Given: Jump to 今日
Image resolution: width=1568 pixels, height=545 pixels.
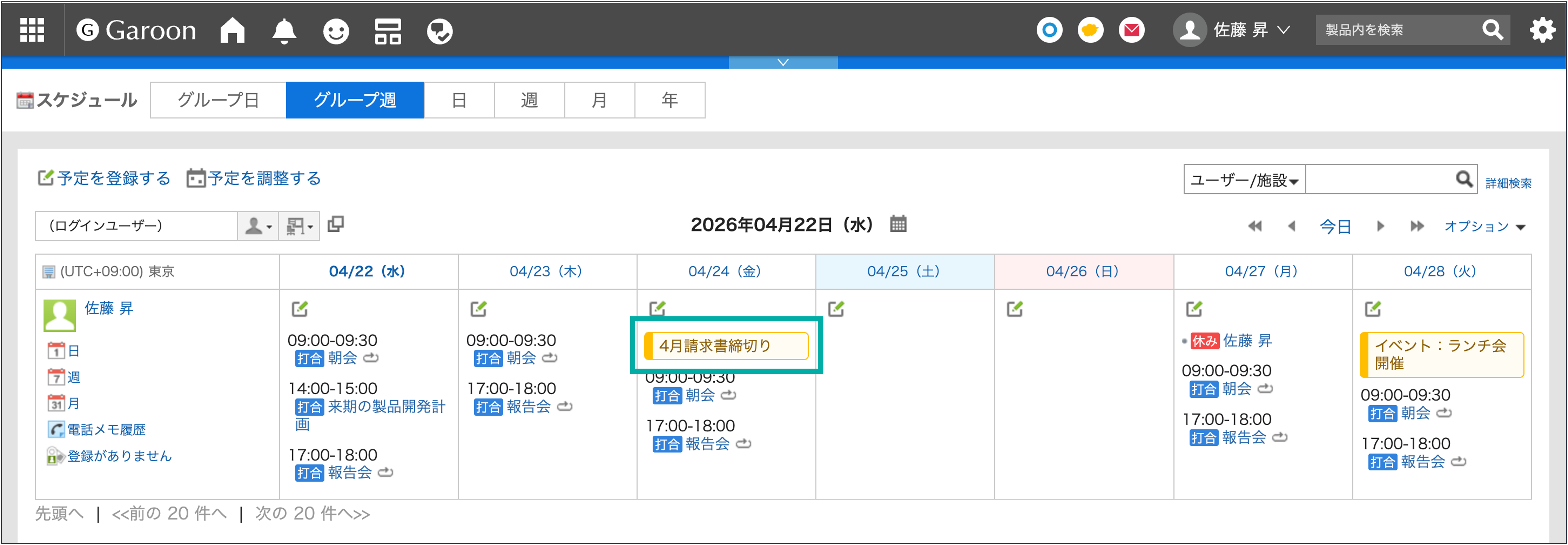Looking at the screenshot, I should pyautogui.click(x=1335, y=227).
